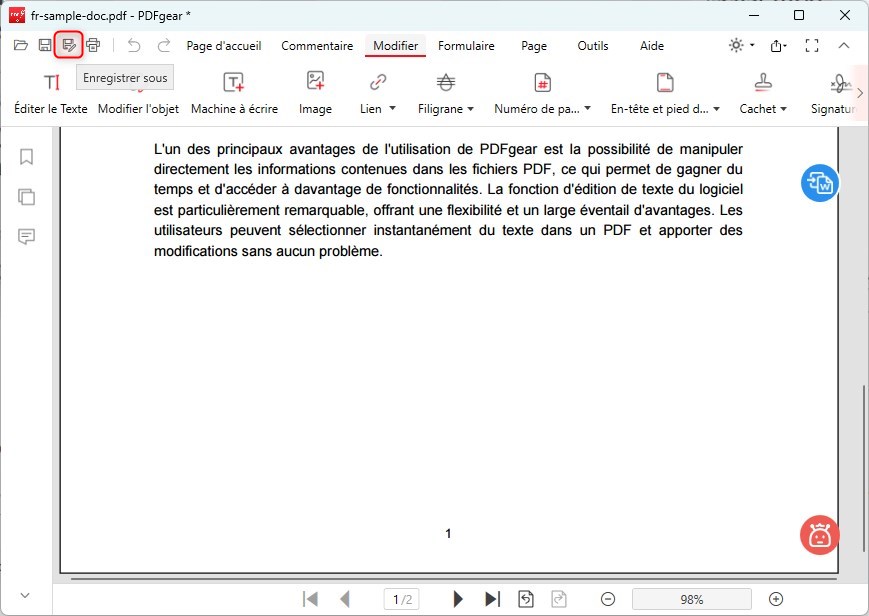Screen dimensions: 869x616
Task: Toggle the comments panel
Action: (26, 237)
